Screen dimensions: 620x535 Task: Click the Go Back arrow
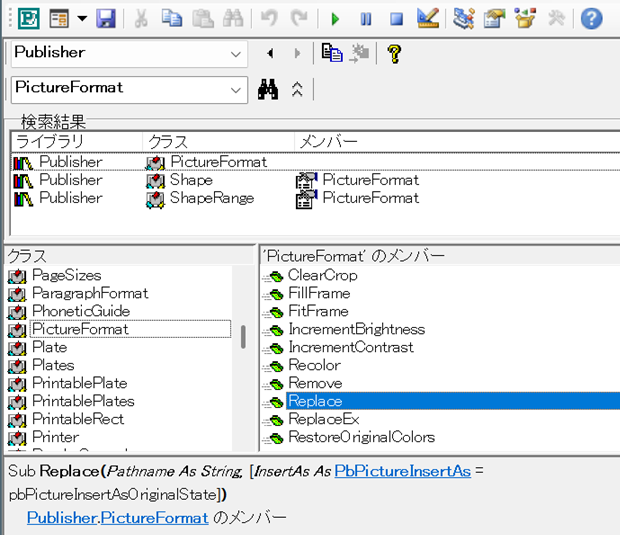point(270,53)
